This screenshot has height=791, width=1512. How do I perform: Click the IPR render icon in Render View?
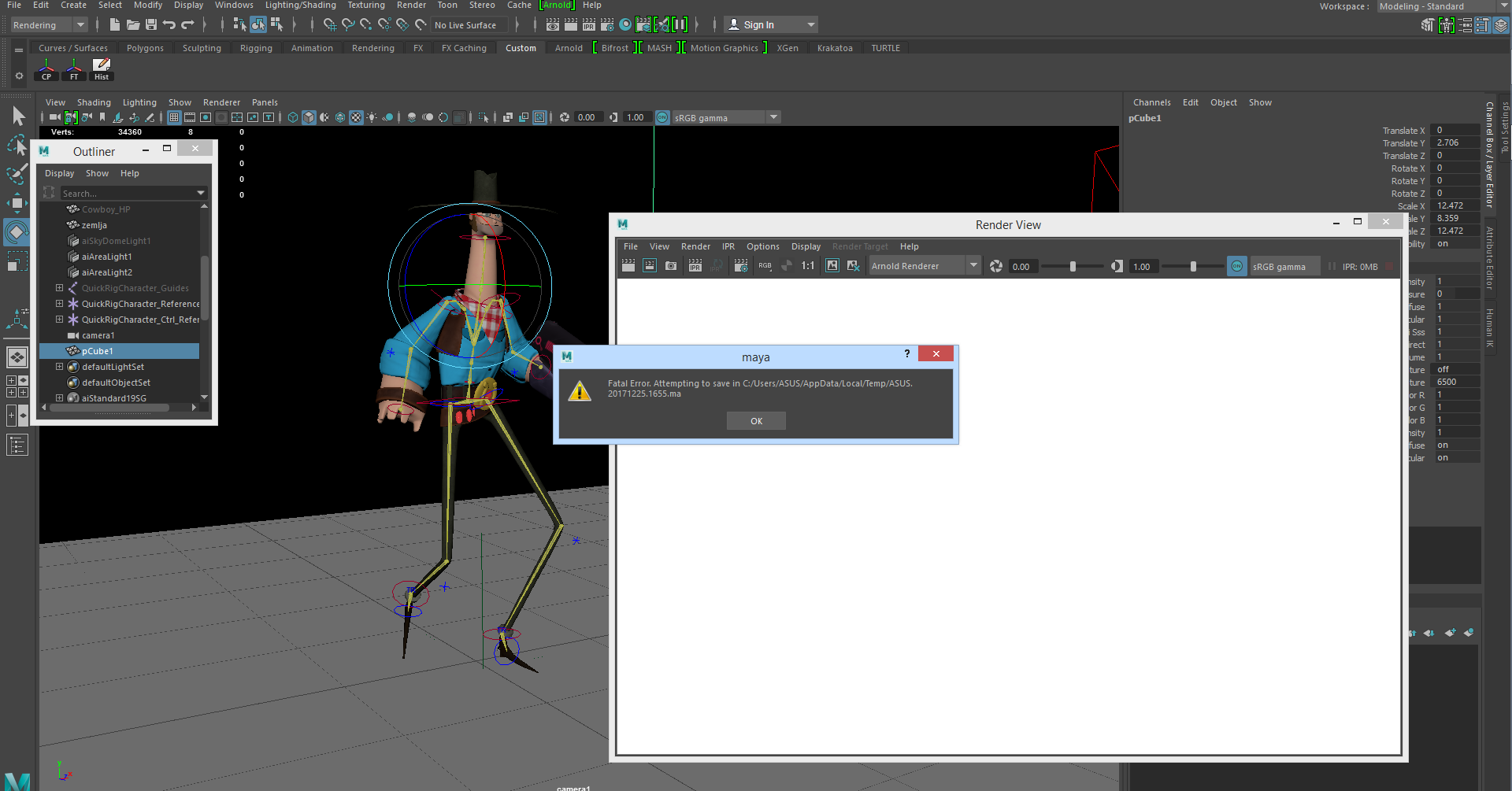(695, 266)
